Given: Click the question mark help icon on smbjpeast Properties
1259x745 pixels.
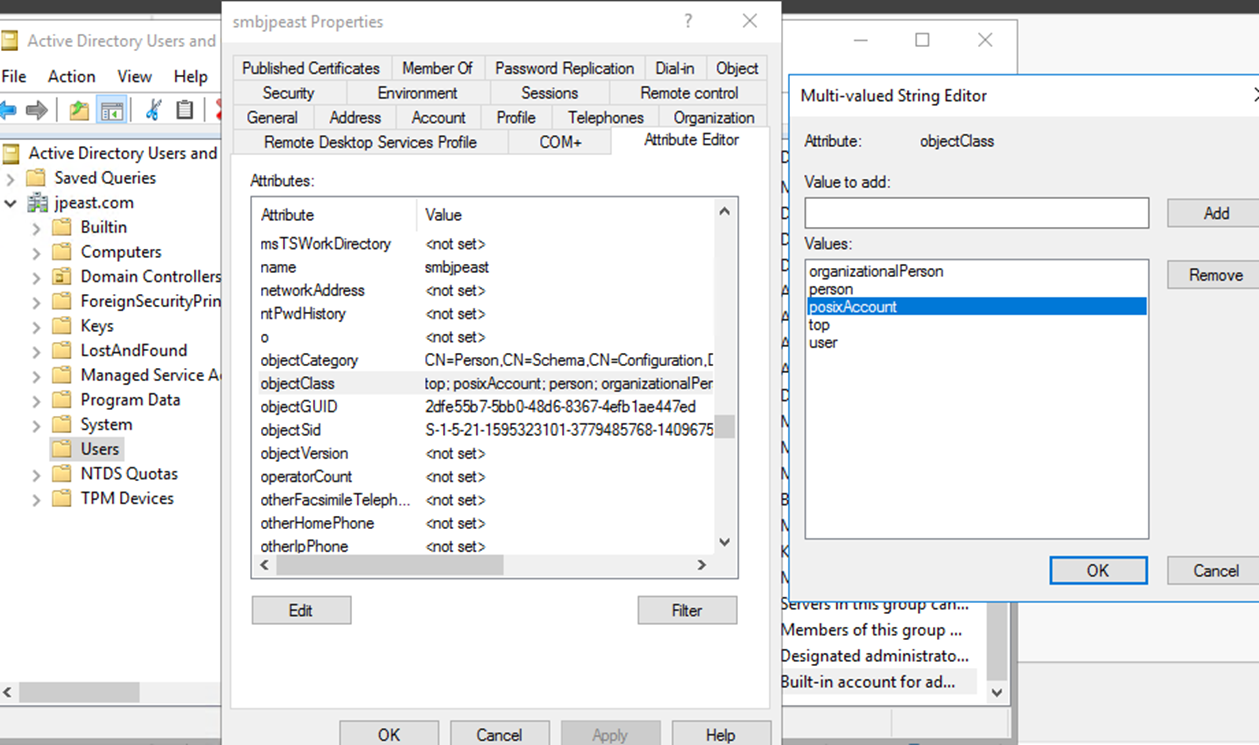Looking at the screenshot, I should (688, 21).
